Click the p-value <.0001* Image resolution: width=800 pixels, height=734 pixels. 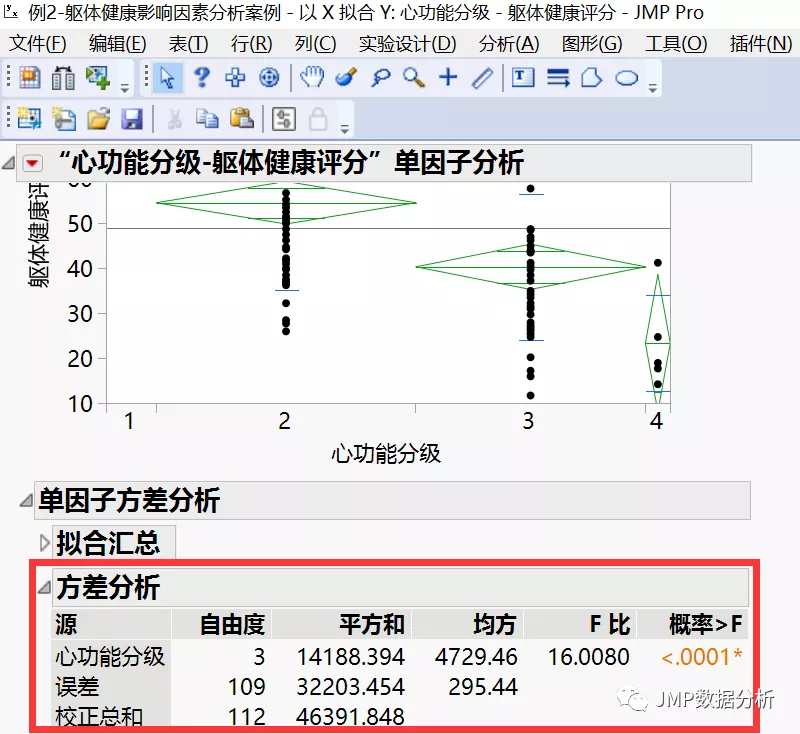(702, 656)
